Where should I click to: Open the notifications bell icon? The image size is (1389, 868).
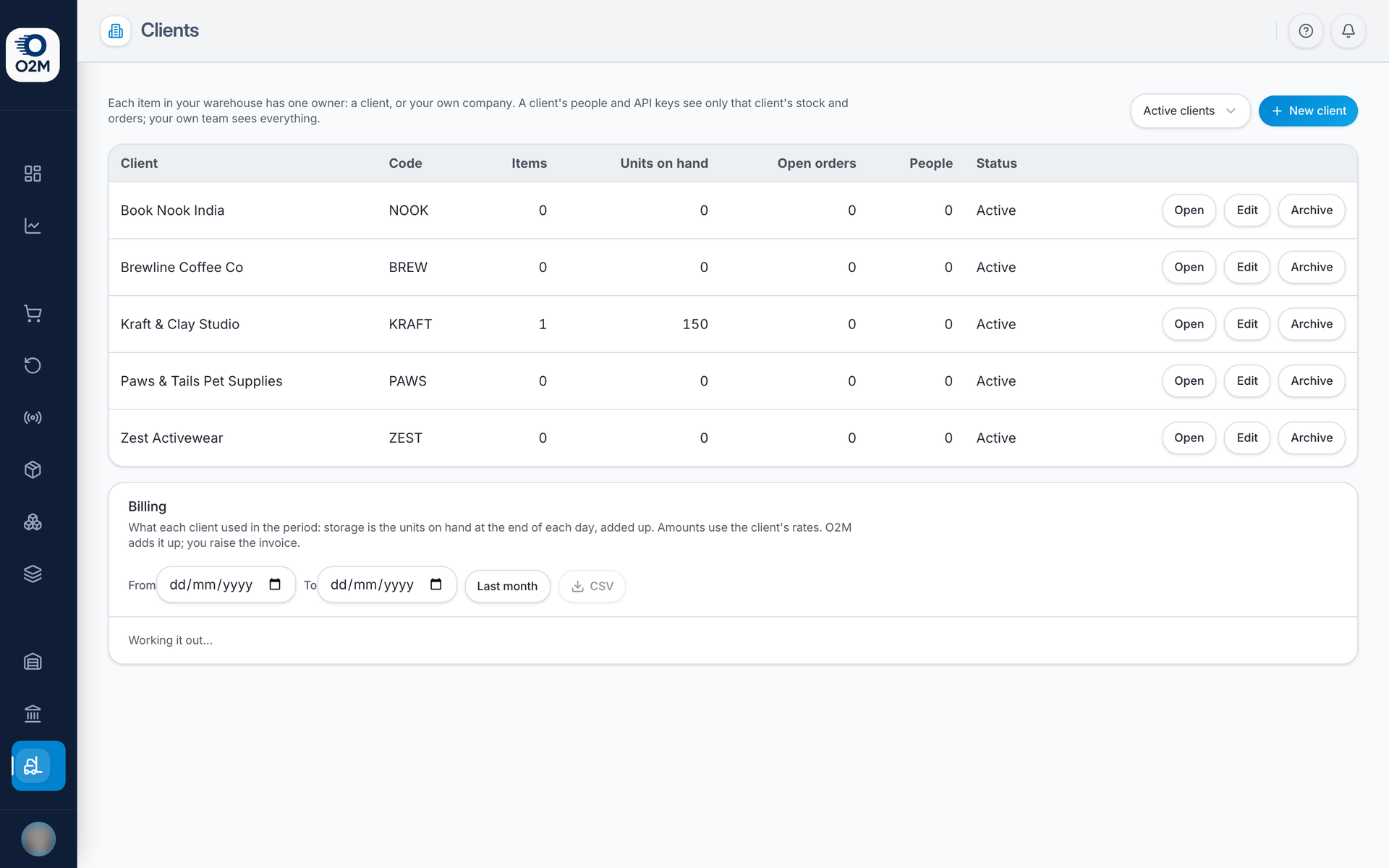(1348, 31)
